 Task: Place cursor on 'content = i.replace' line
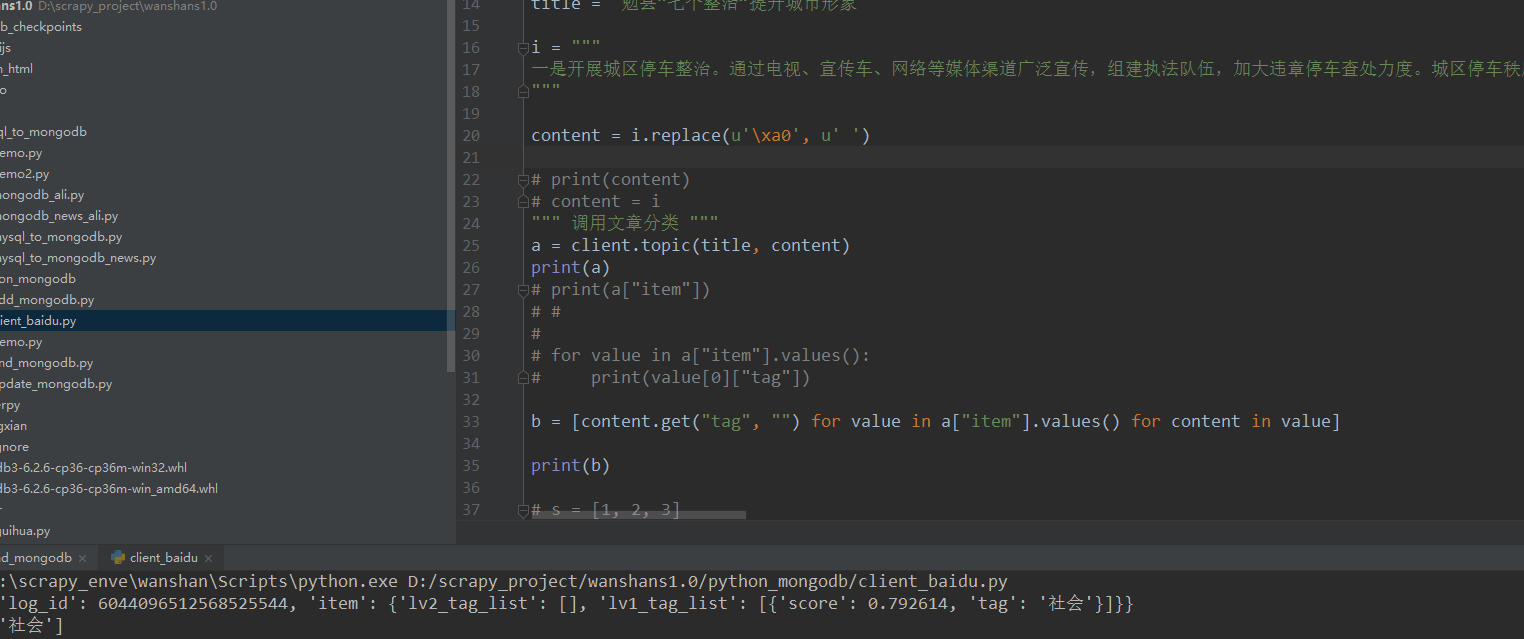pyautogui.click(x=700, y=136)
